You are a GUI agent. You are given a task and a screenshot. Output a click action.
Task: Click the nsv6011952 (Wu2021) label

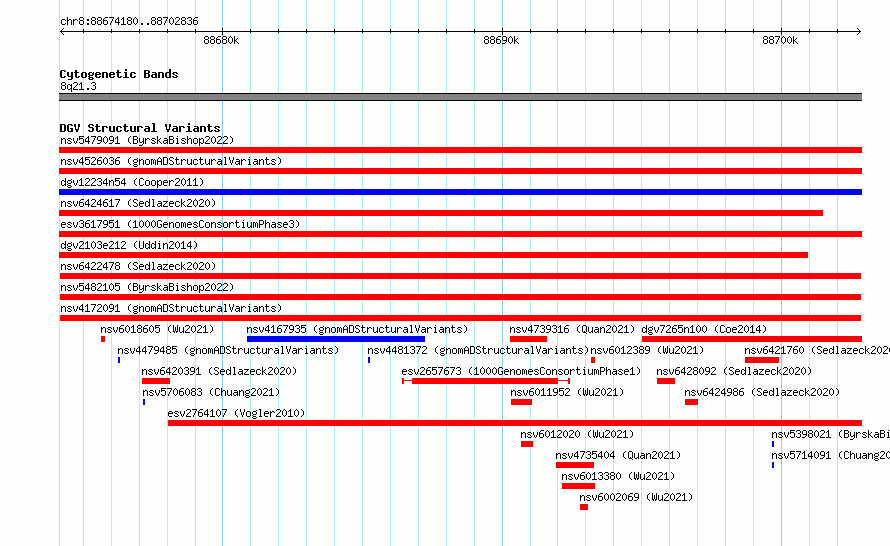tap(567, 392)
